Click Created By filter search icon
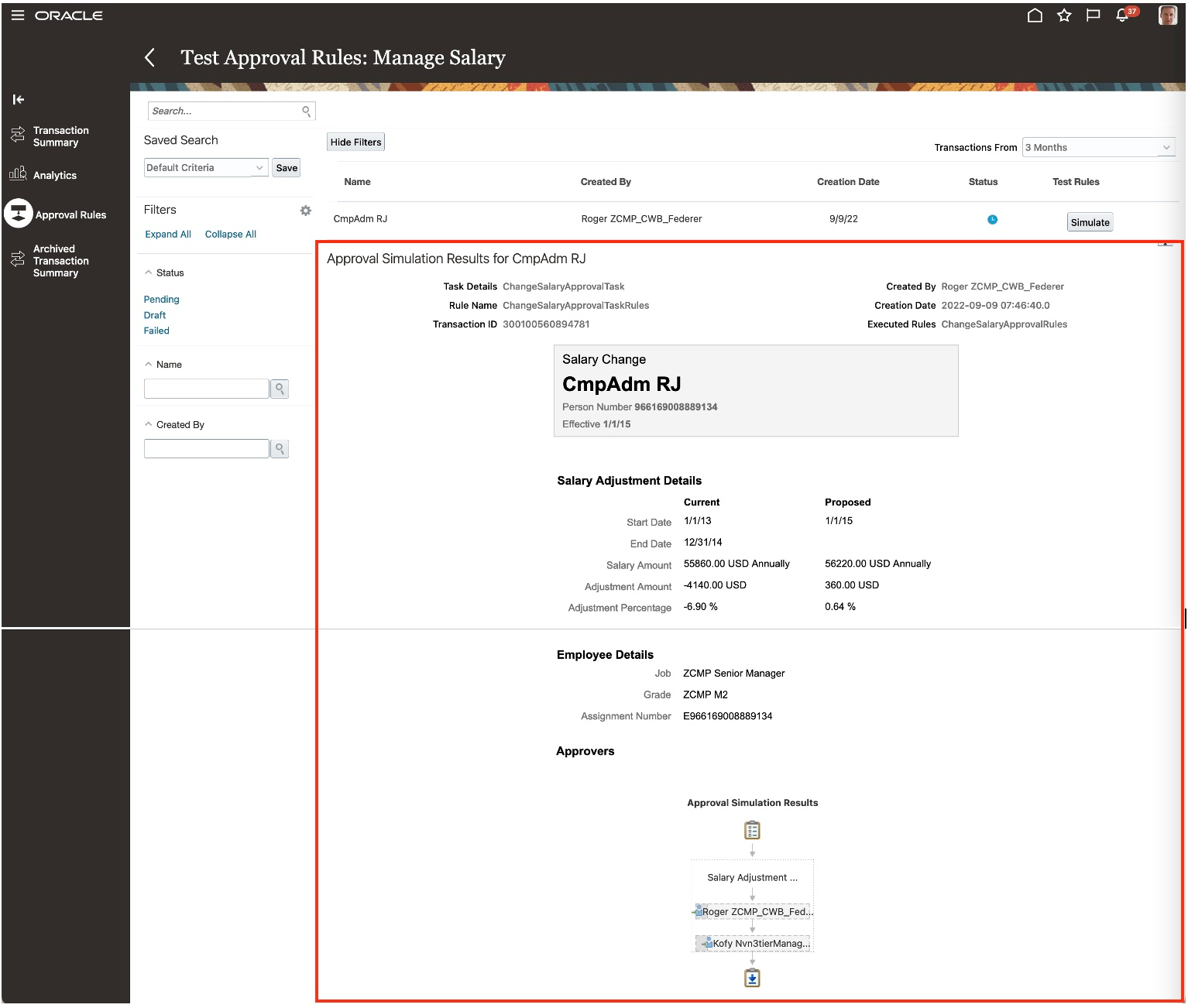 280,449
